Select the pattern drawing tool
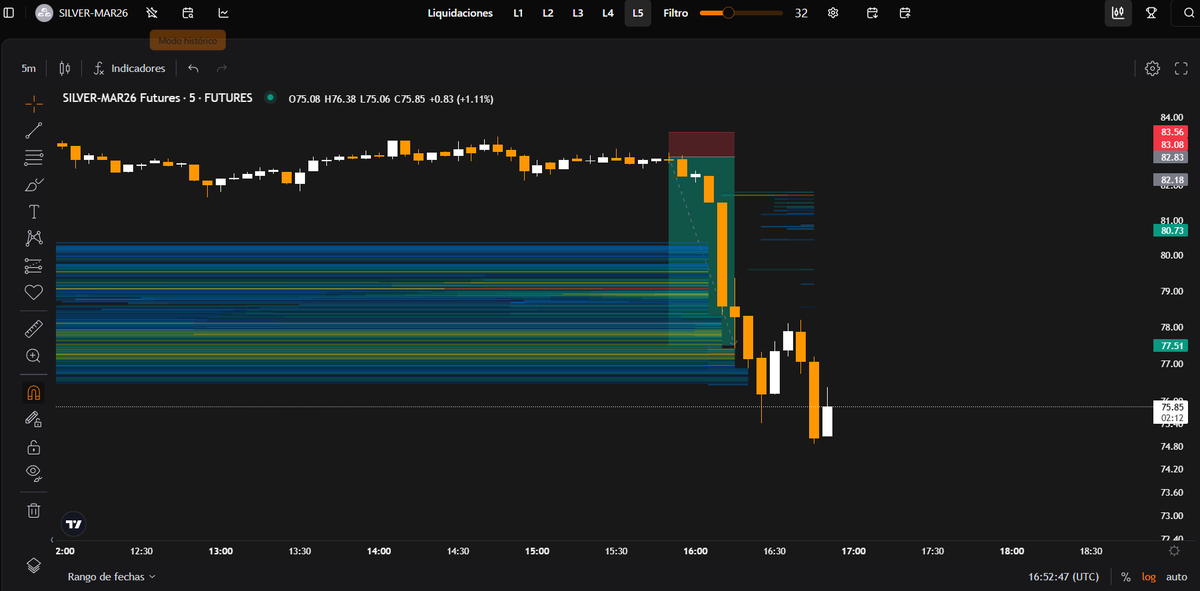Image resolution: width=1200 pixels, height=591 pixels. 34,238
